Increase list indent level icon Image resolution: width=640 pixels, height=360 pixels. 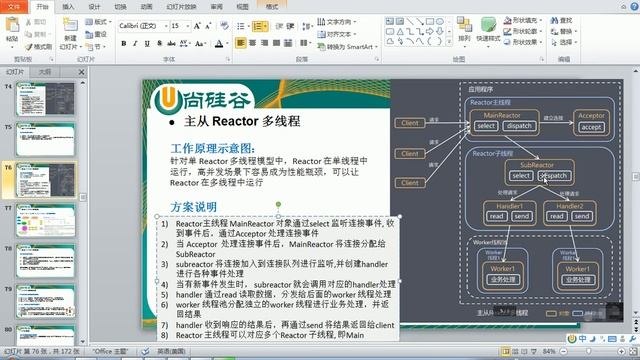point(290,26)
